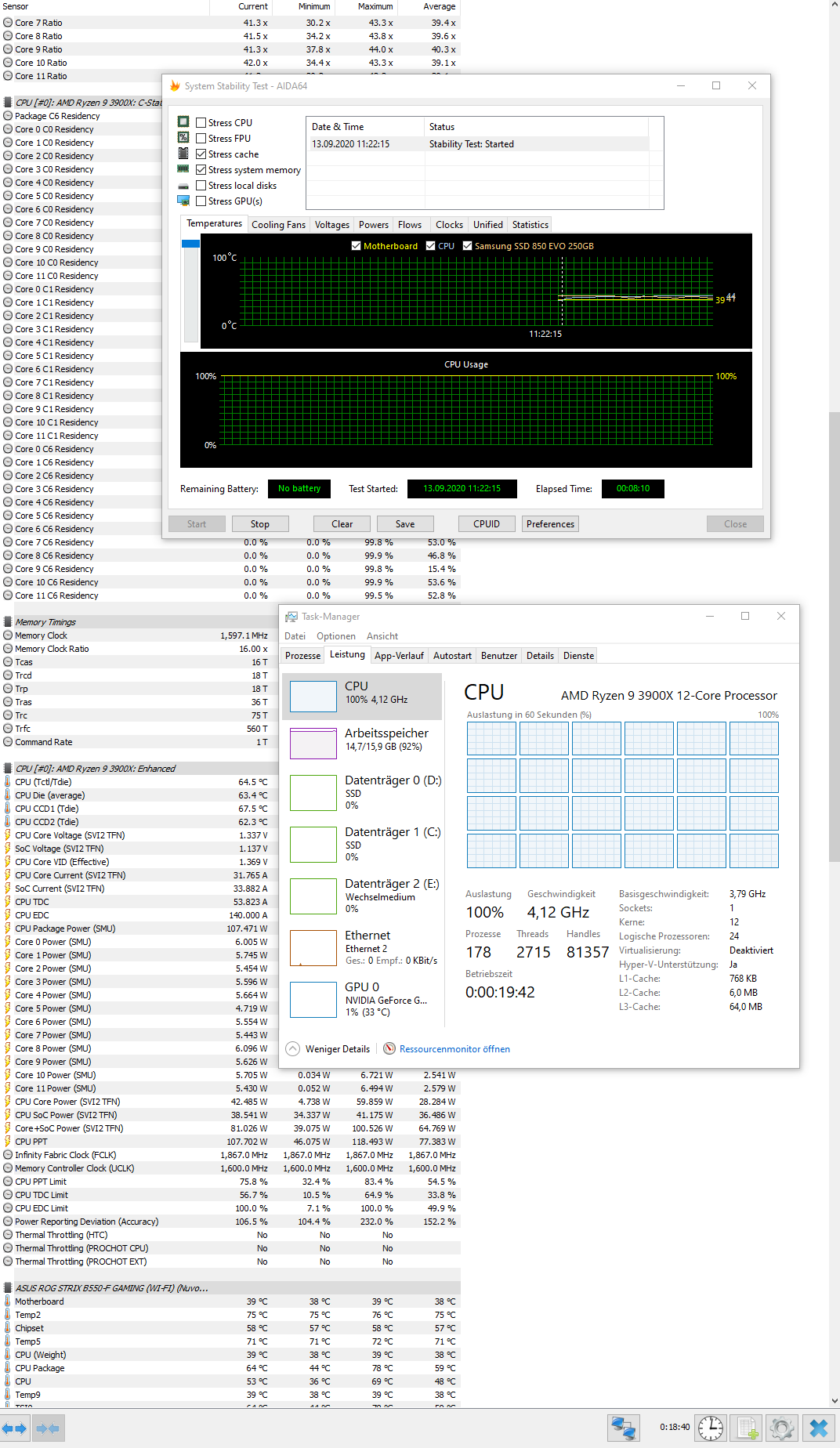Switch to the Prozesse tab in Task-Manager
This screenshot has height=1448, width=840.
[x=302, y=656]
